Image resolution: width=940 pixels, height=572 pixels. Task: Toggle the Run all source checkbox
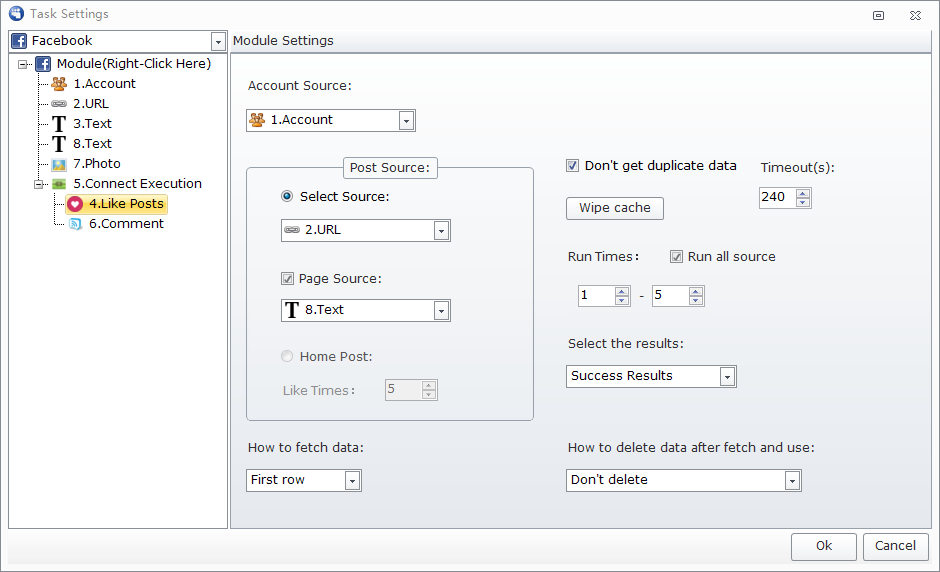pyautogui.click(x=677, y=257)
